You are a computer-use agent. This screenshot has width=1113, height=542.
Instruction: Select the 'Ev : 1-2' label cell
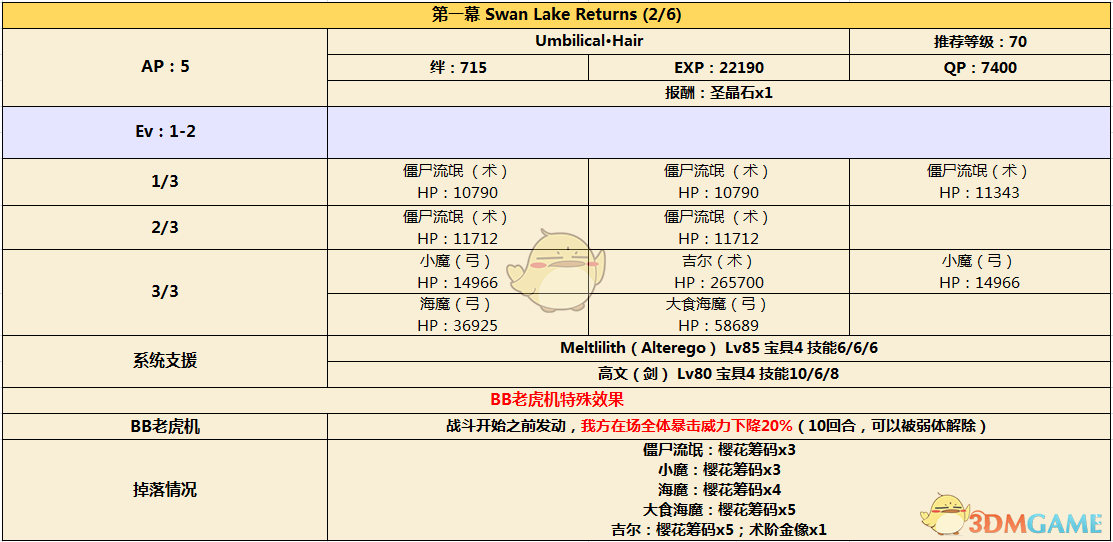(165, 133)
